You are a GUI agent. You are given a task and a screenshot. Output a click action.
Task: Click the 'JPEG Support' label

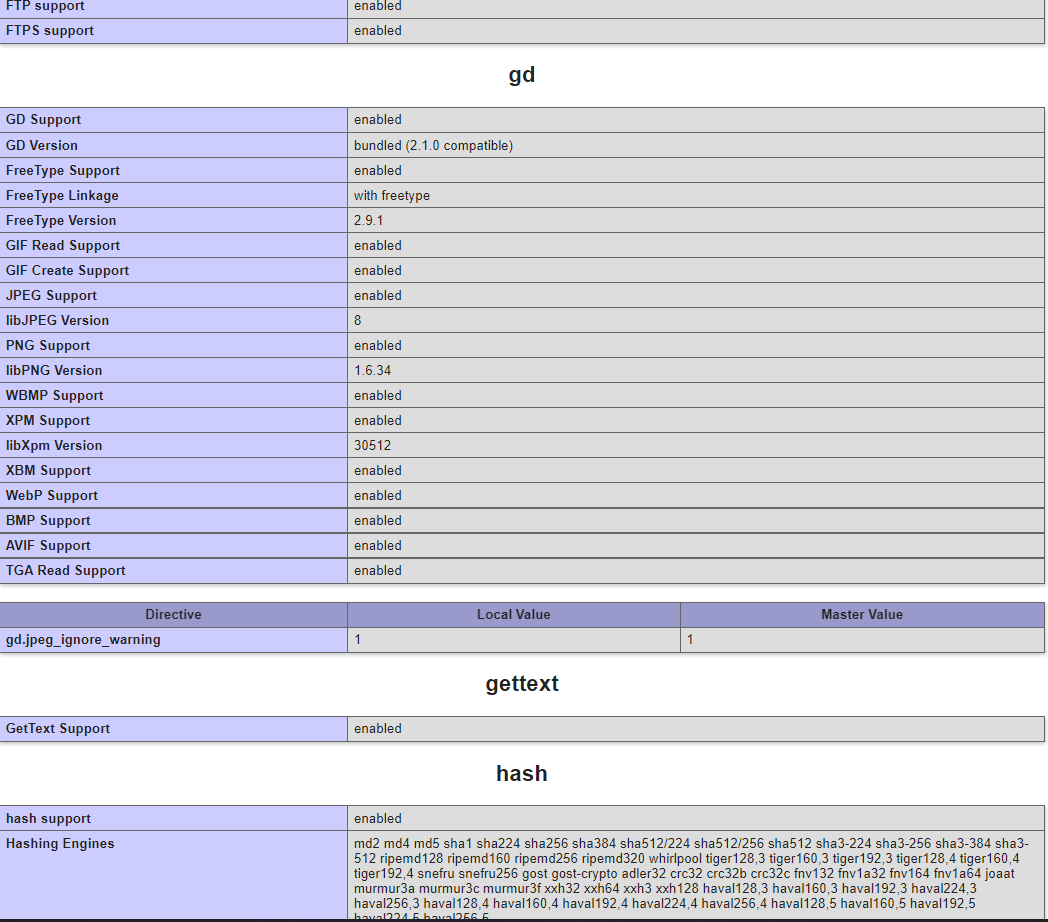click(51, 296)
